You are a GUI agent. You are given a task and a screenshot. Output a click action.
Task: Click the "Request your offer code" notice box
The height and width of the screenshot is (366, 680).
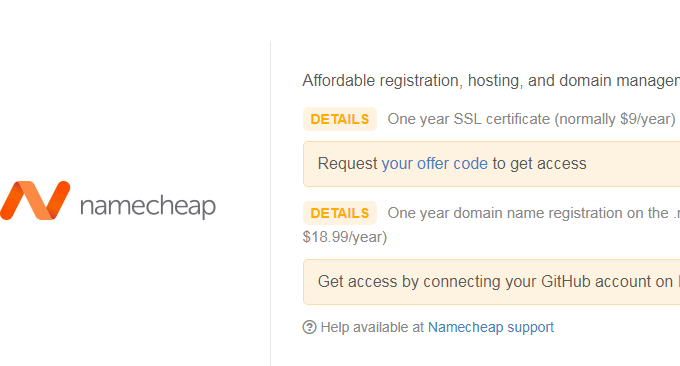point(491,164)
